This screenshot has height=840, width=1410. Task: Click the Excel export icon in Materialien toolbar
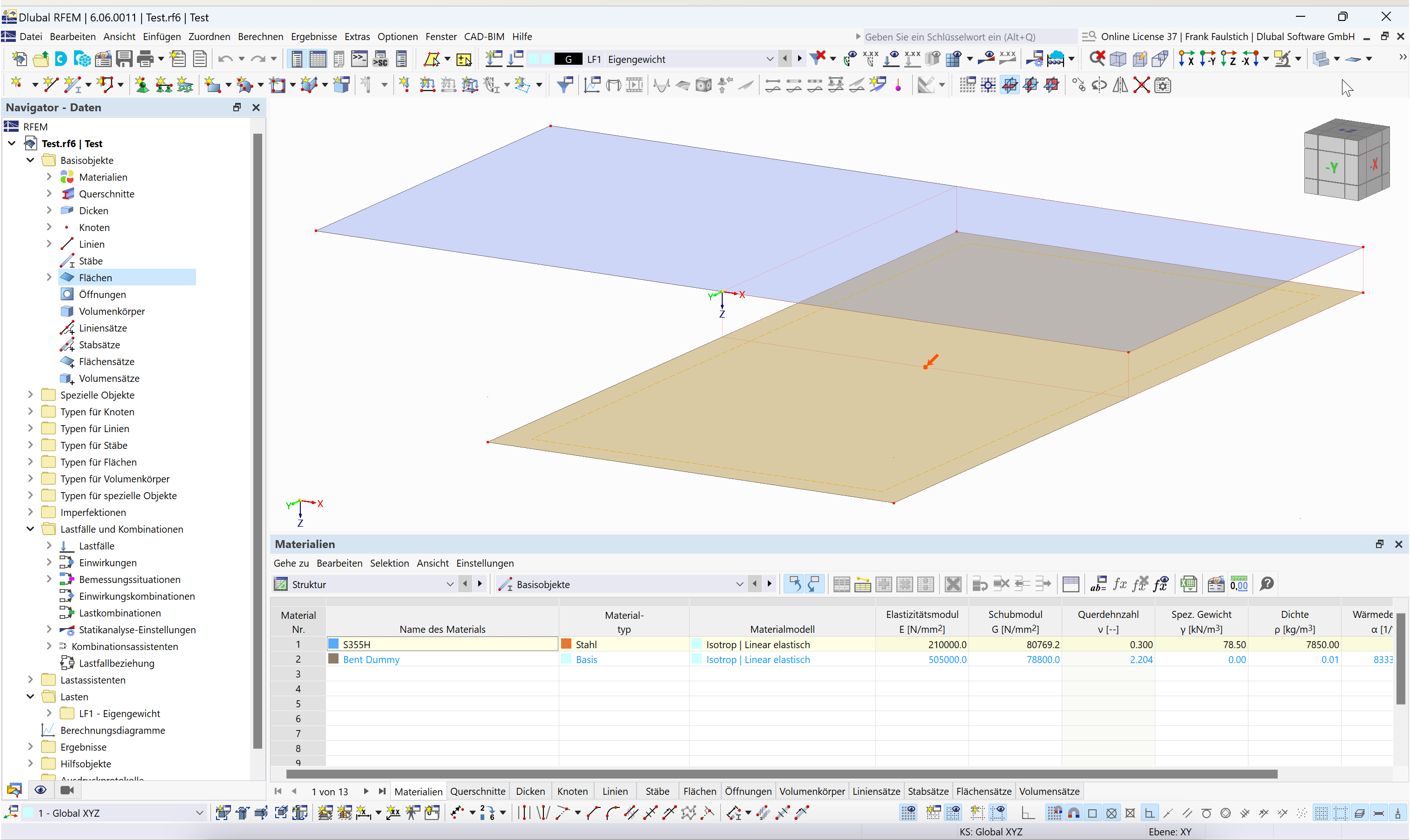tap(1189, 583)
